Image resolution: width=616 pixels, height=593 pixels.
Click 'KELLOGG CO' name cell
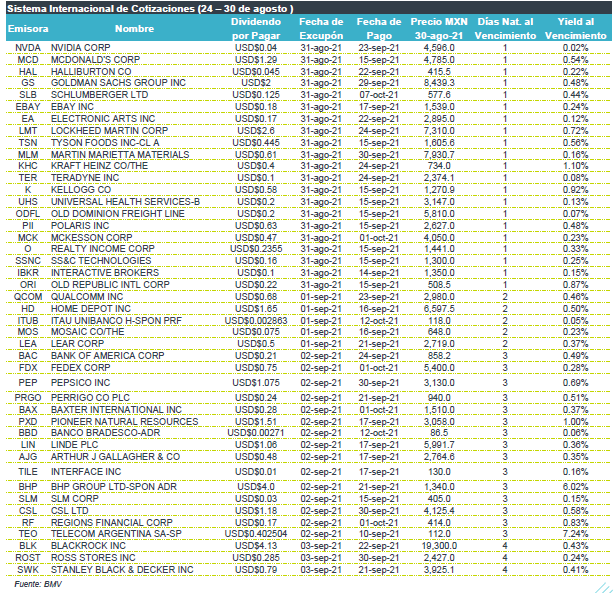[x=81, y=190]
